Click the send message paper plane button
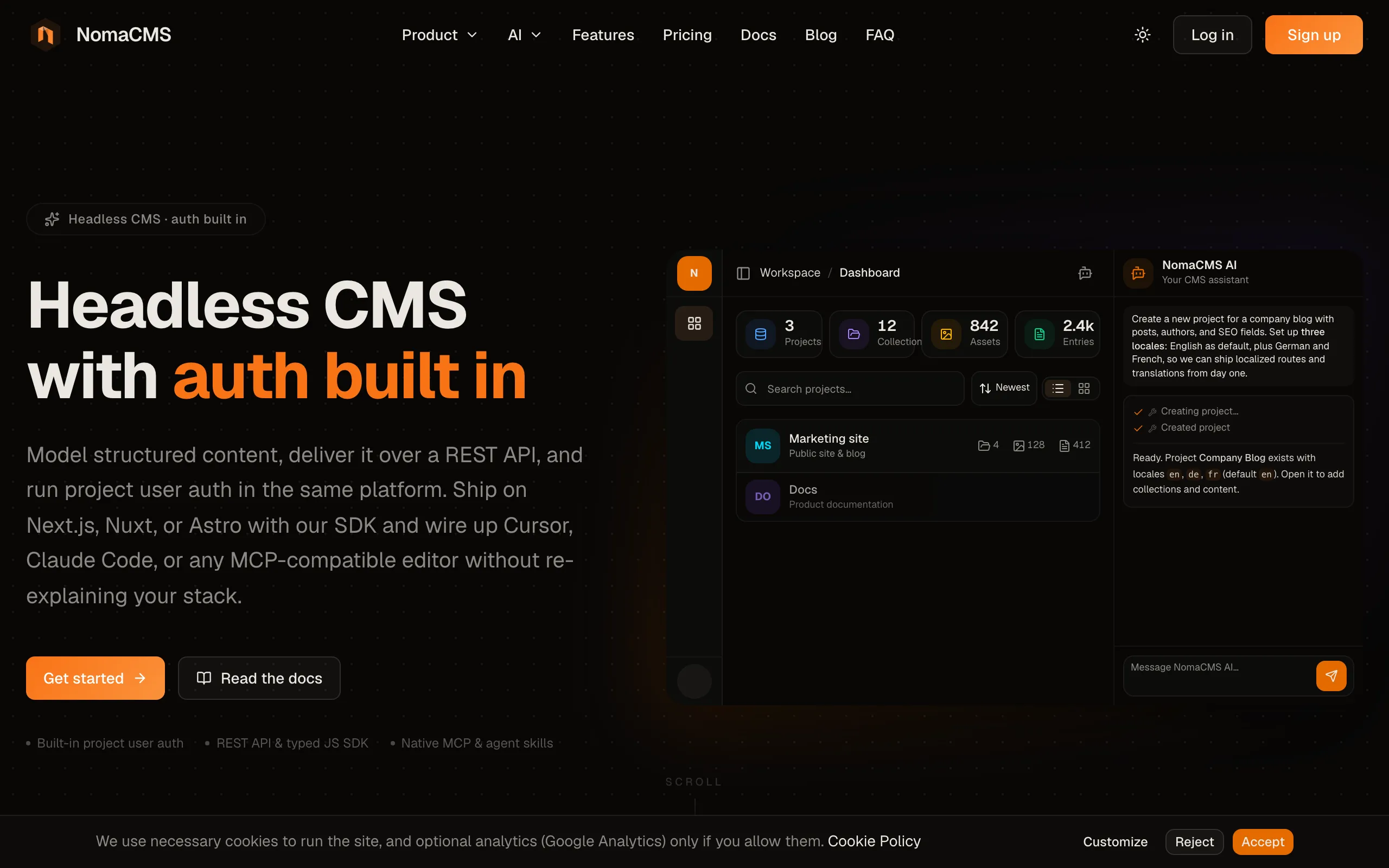This screenshot has width=1389, height=868. 1330,676
